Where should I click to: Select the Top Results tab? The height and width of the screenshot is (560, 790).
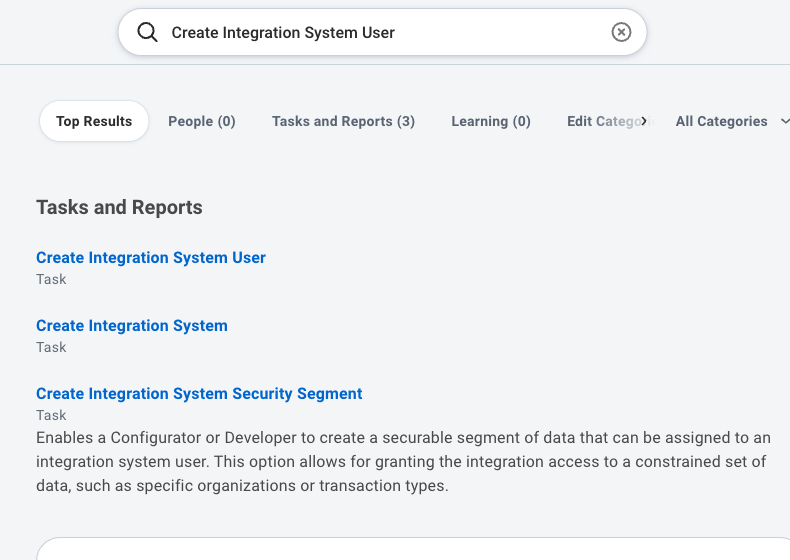tap(94, 121)
